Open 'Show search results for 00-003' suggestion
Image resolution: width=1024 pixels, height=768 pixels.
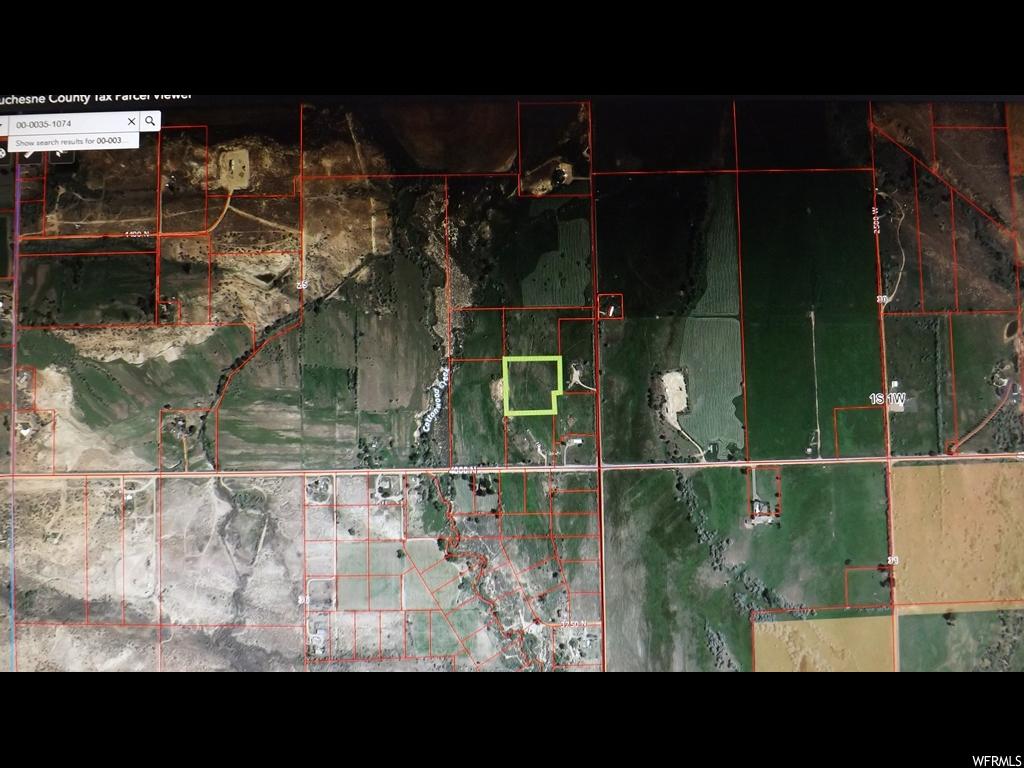[72, 142]
